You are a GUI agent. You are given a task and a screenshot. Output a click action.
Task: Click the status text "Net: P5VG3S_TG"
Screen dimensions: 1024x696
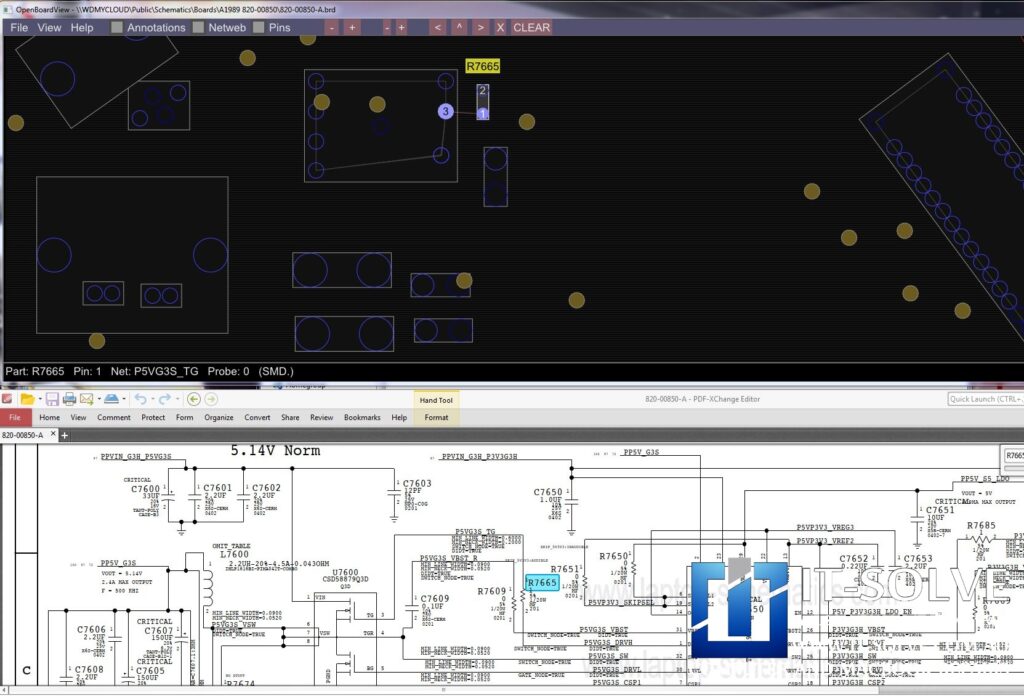(x=154, y=371)
